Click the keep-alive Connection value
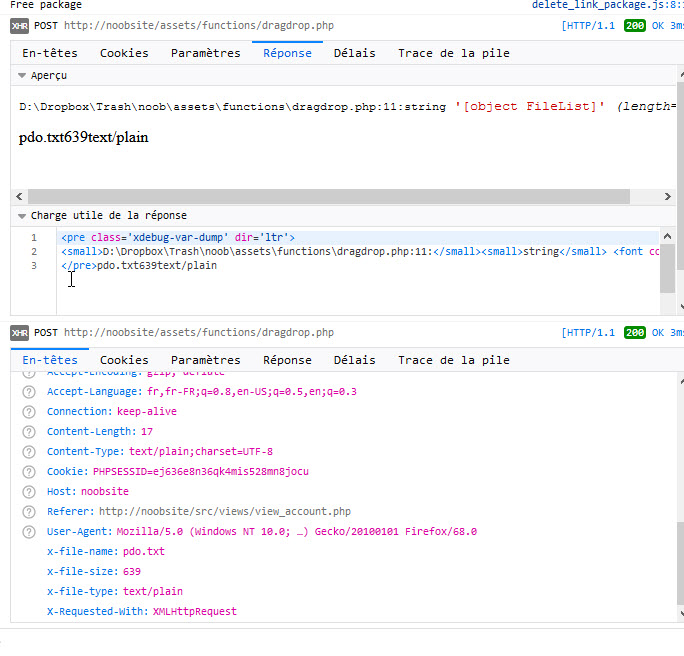This screenshot has height=656, width=684. (x=147, y=412)
